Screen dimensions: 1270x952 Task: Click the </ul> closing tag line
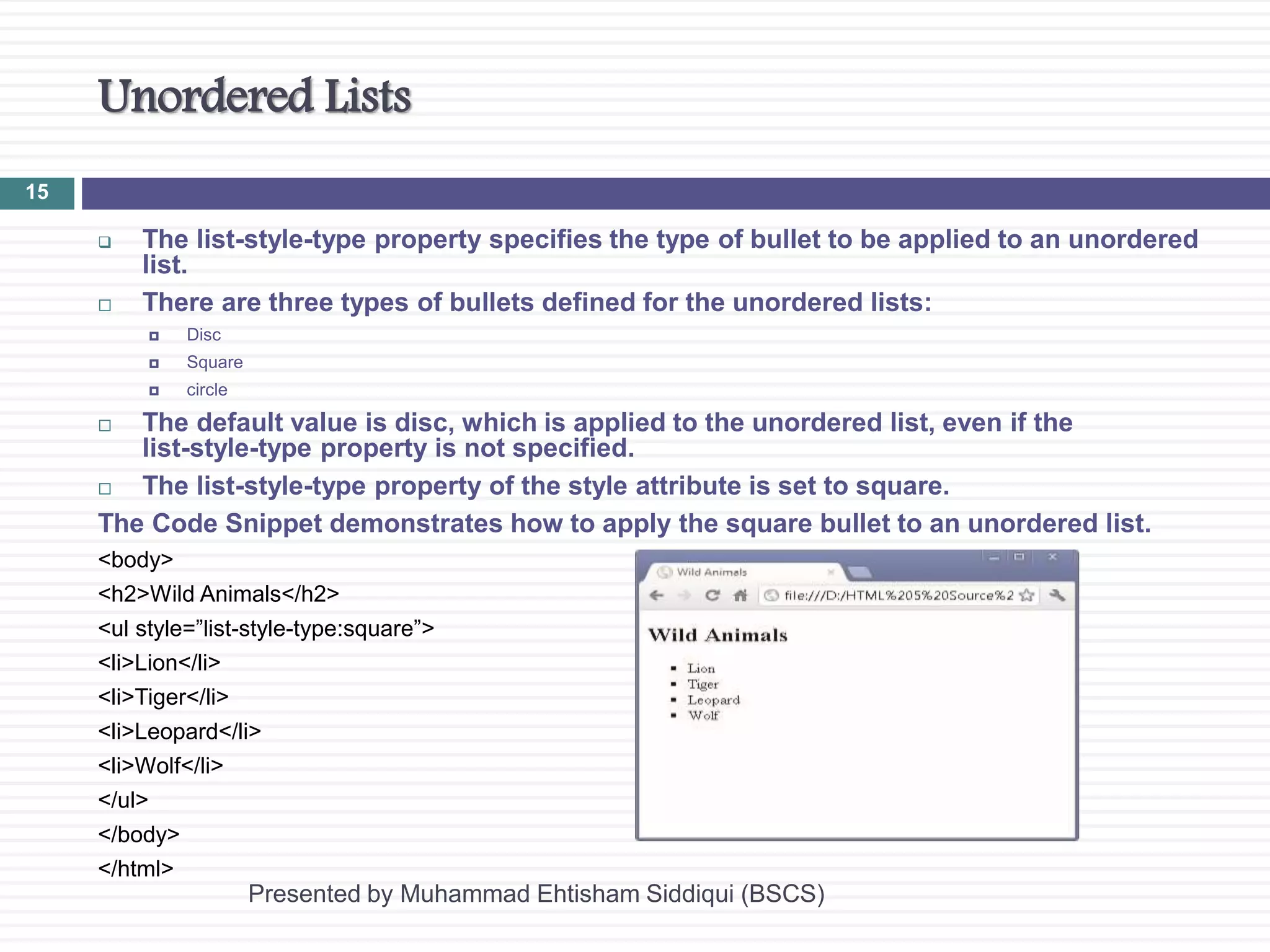pos(123,800)
